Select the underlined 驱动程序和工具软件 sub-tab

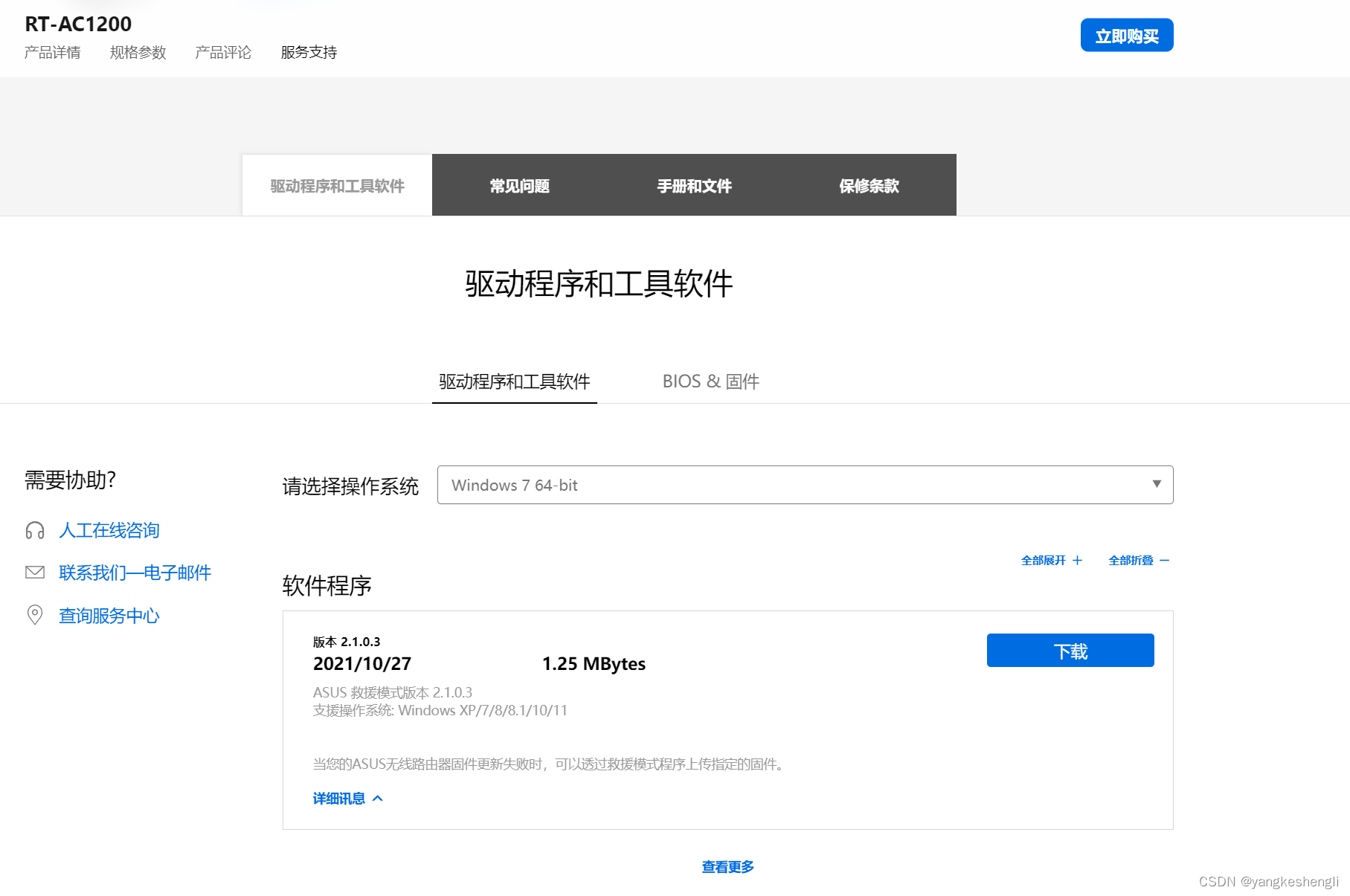515,381
